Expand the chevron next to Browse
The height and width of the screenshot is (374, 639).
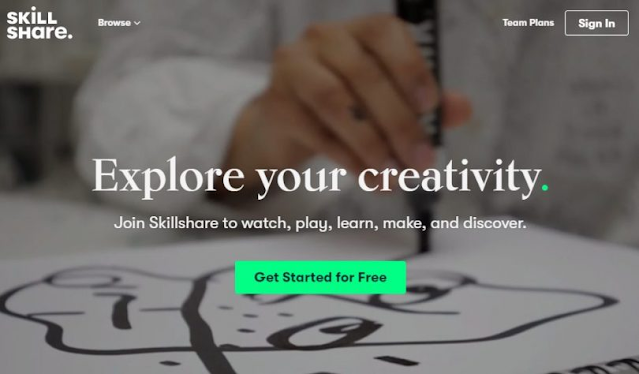click(x=137, y=23)
